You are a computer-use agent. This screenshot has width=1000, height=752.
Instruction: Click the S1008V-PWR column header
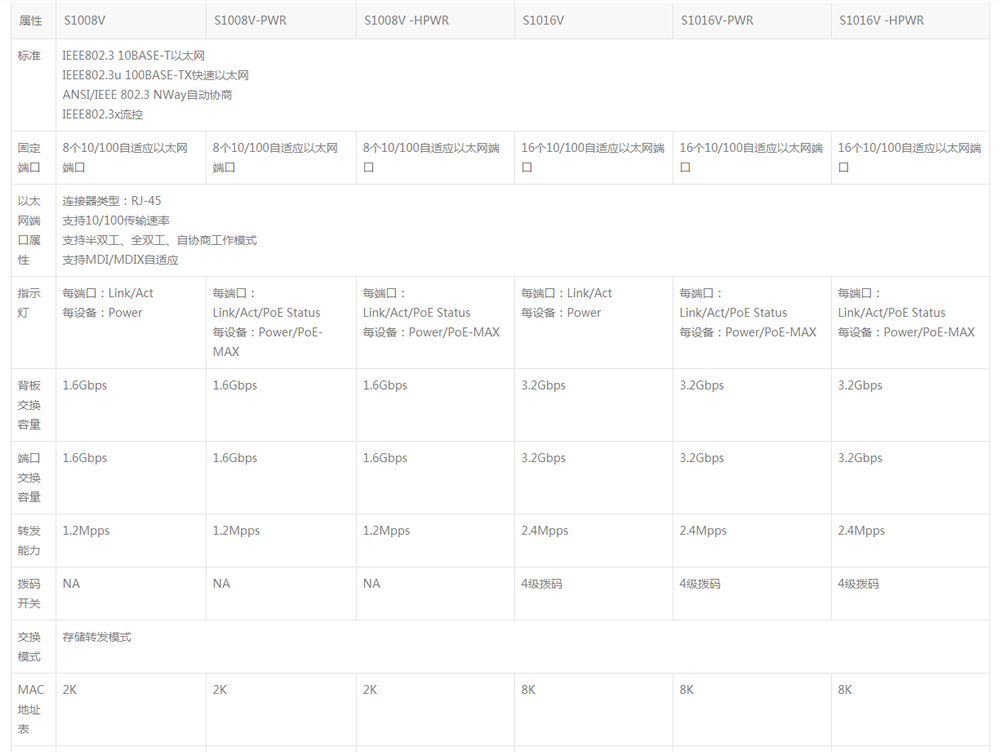pos(248,19)
